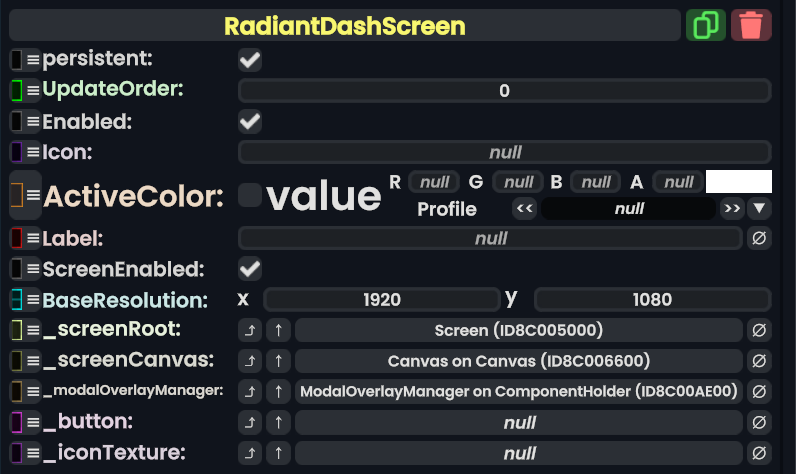The height and width of the screenshot is (474, 796).
Task: Clear the _iconTexture reference
Action: tap(759, 453)
